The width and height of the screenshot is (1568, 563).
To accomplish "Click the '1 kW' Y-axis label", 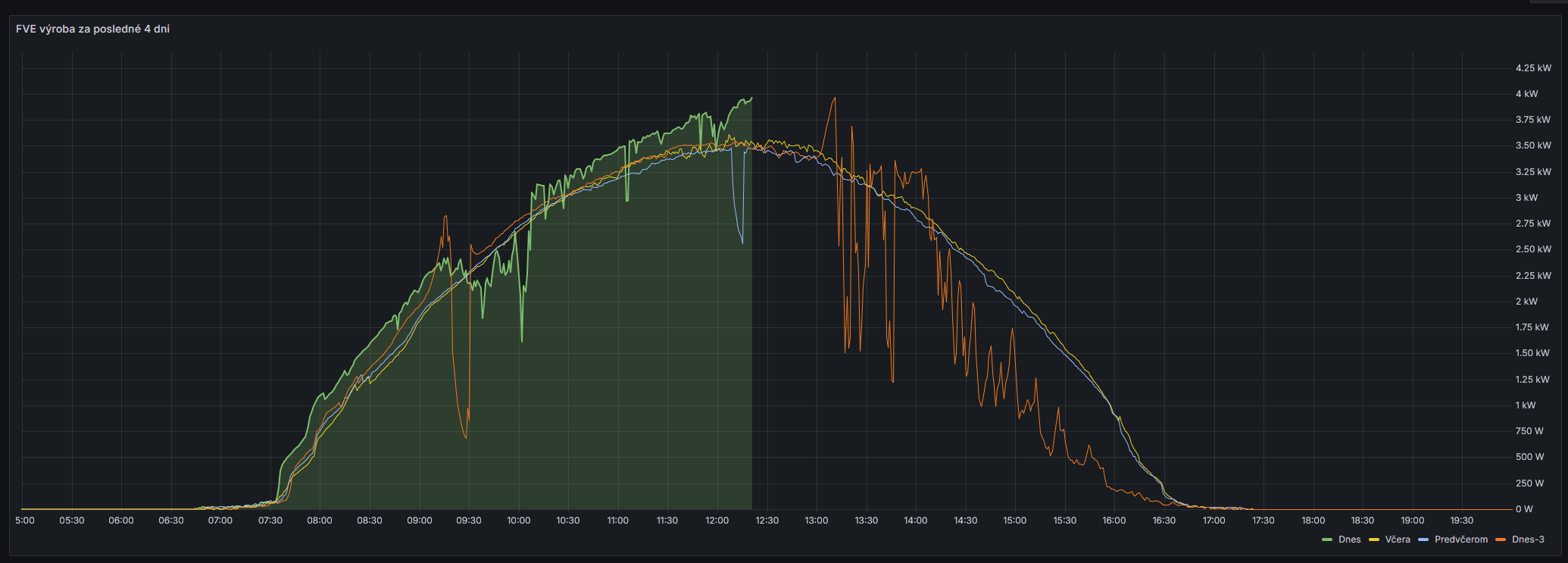I will [1526, 405].
